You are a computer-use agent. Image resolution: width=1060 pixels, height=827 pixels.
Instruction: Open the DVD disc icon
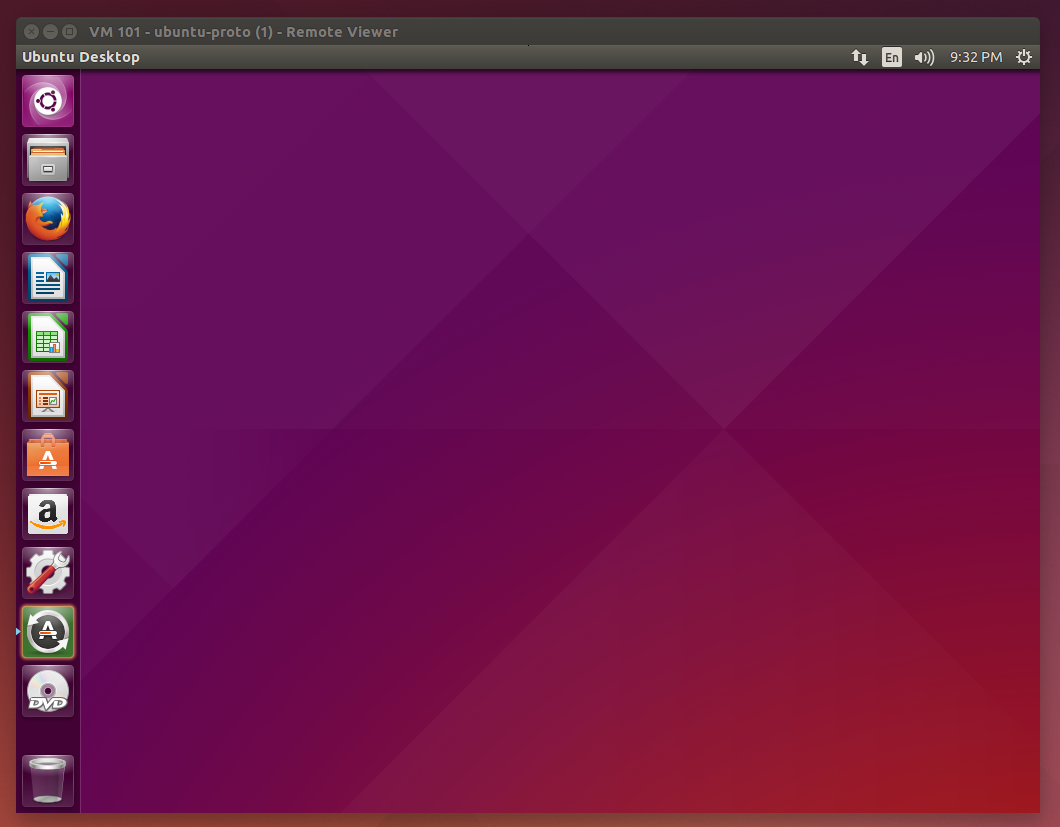pos(48,691)
